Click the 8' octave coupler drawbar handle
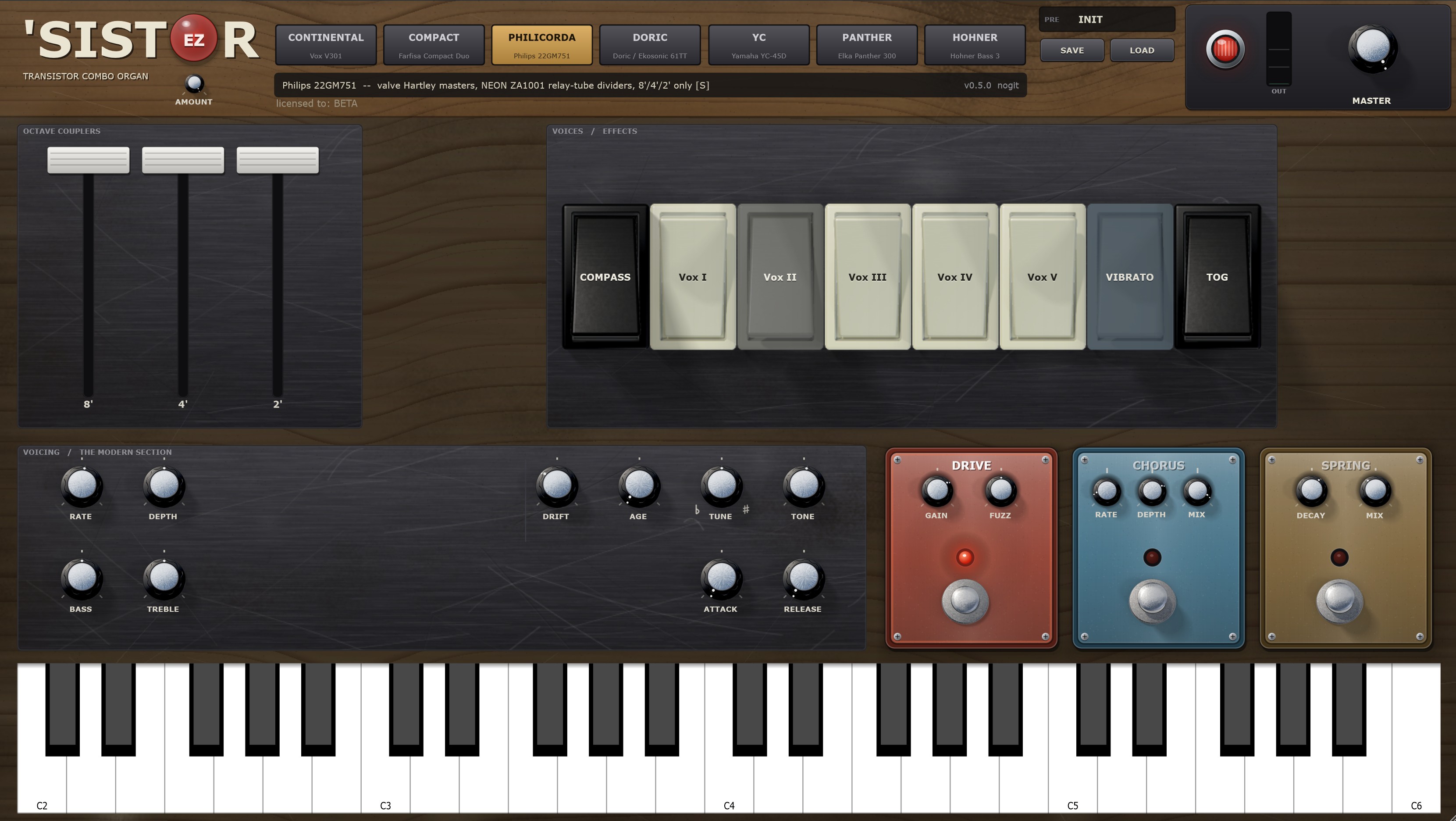 tap(88, 160)
